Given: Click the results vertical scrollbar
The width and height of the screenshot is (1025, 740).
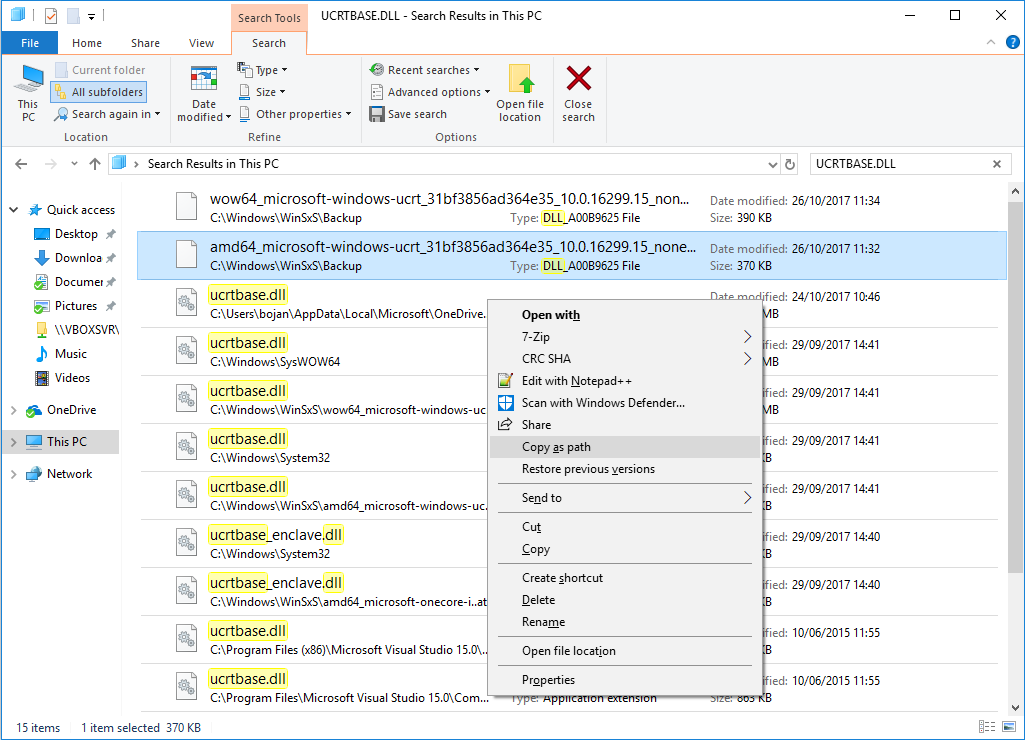Looking at the screenshot, I should coord(1015,389).
